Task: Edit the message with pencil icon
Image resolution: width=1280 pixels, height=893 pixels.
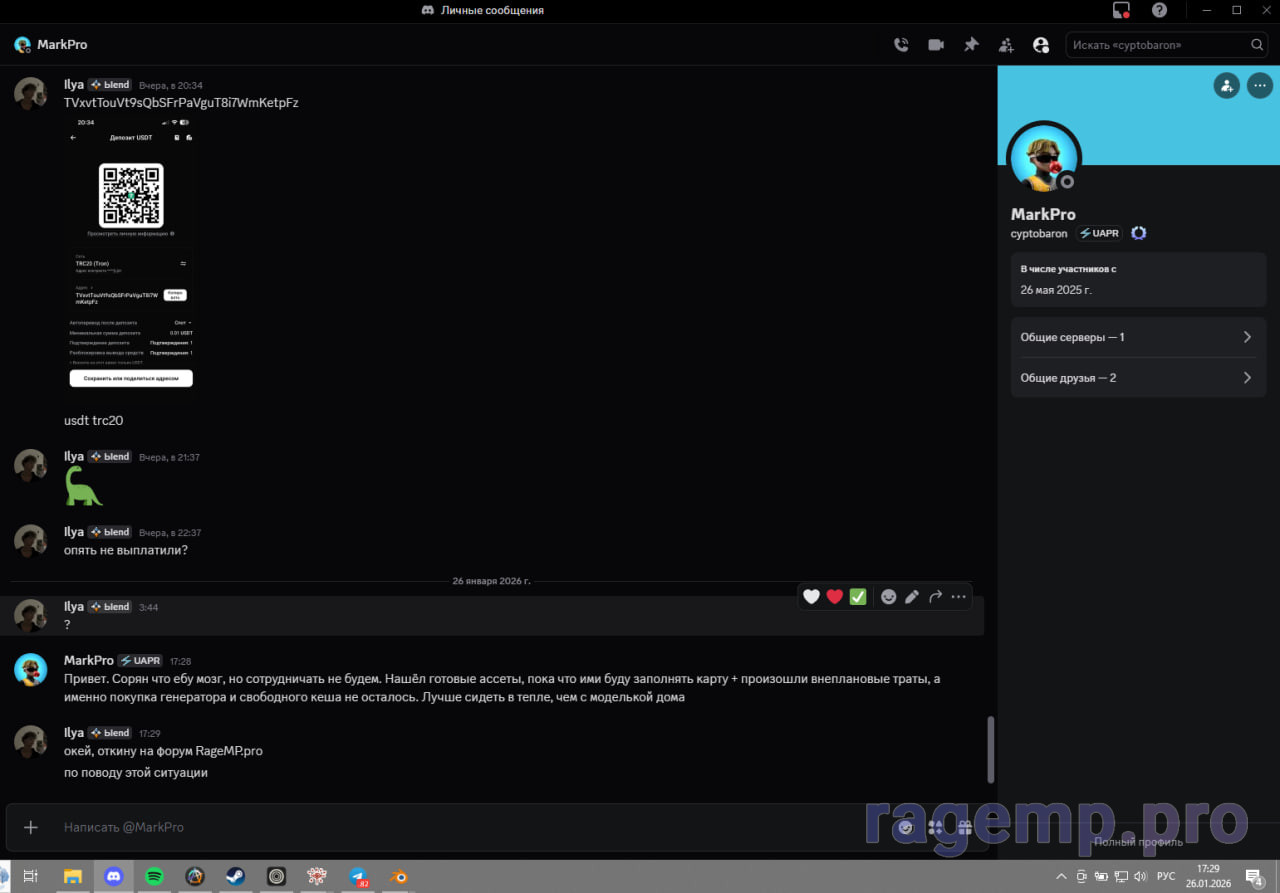Action: (912, 597)
